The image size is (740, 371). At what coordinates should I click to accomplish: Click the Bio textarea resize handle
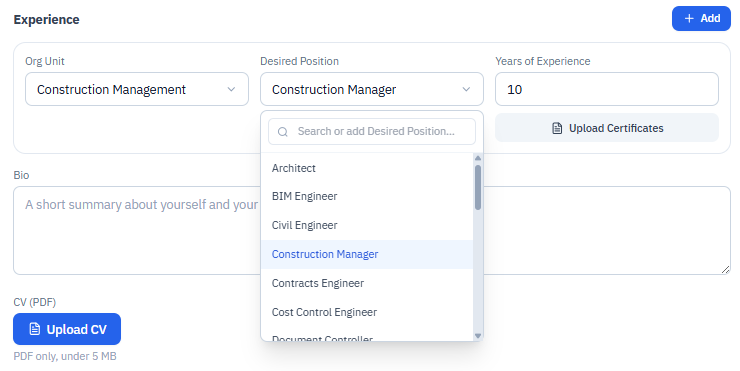pyautogui.click(x=725, y=270)
